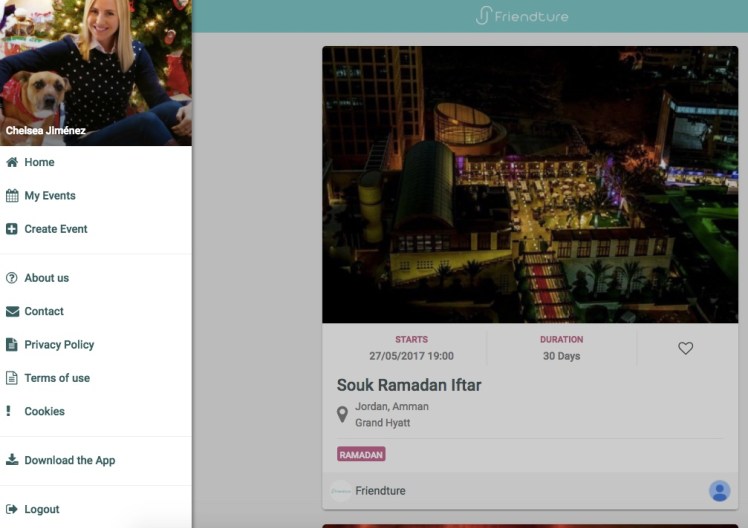Click the Privacy Policy document icon

click(12, 345)
